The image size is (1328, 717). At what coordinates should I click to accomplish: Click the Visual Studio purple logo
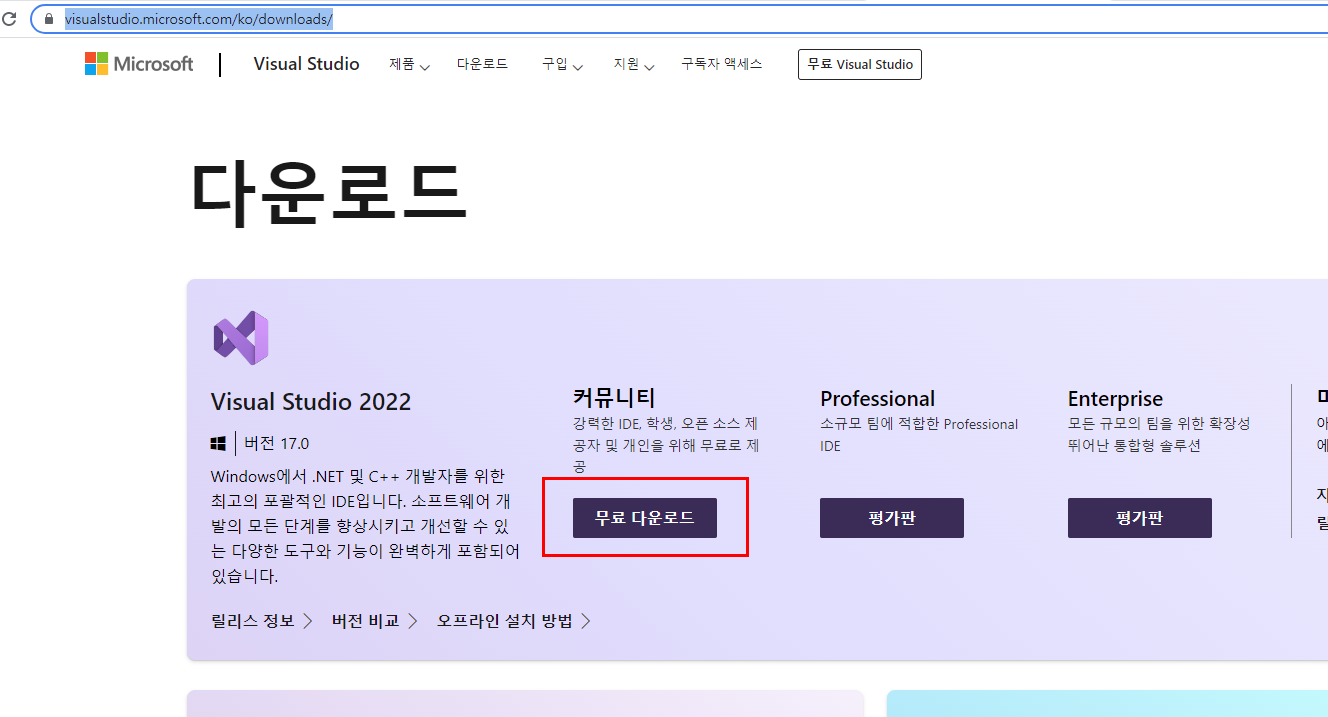(241, 337)
